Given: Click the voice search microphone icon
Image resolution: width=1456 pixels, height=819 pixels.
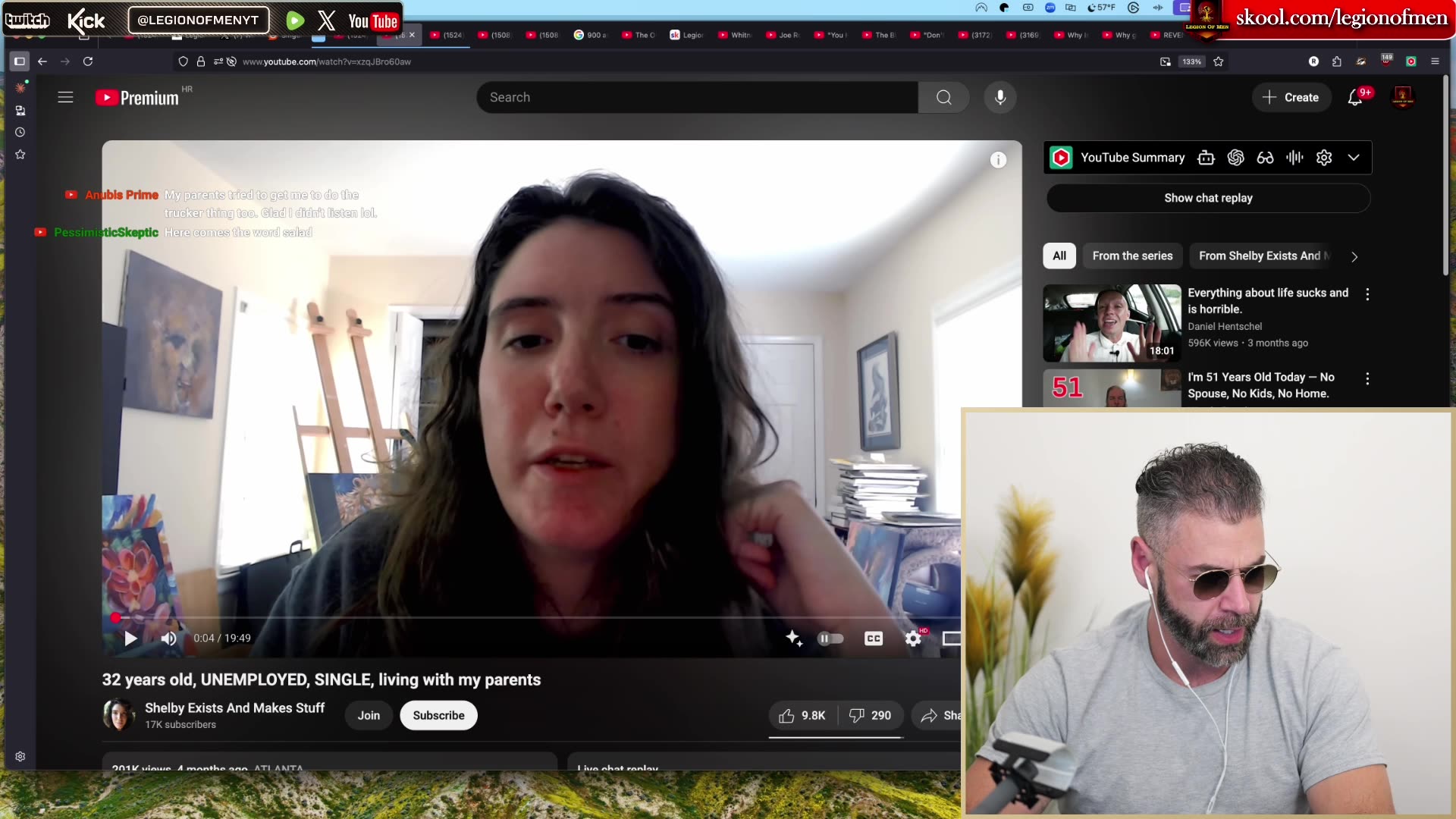Looking at the screenshot, I should [1000, 97].
